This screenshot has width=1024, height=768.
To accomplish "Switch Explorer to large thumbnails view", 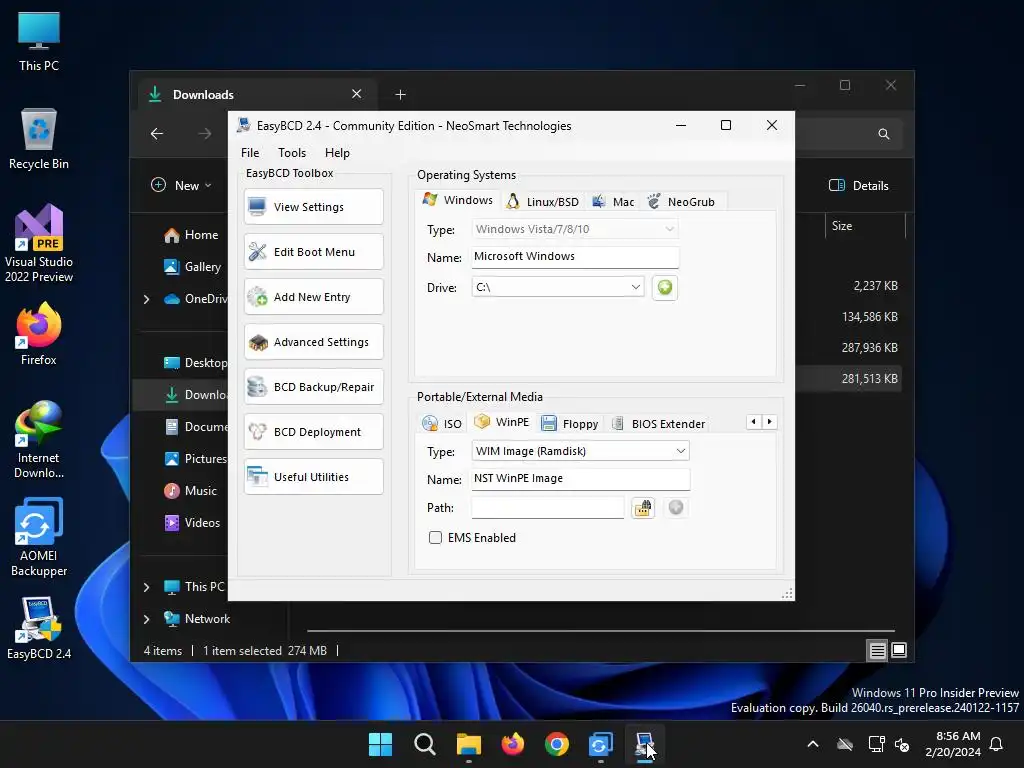I will tap(899, 650).
